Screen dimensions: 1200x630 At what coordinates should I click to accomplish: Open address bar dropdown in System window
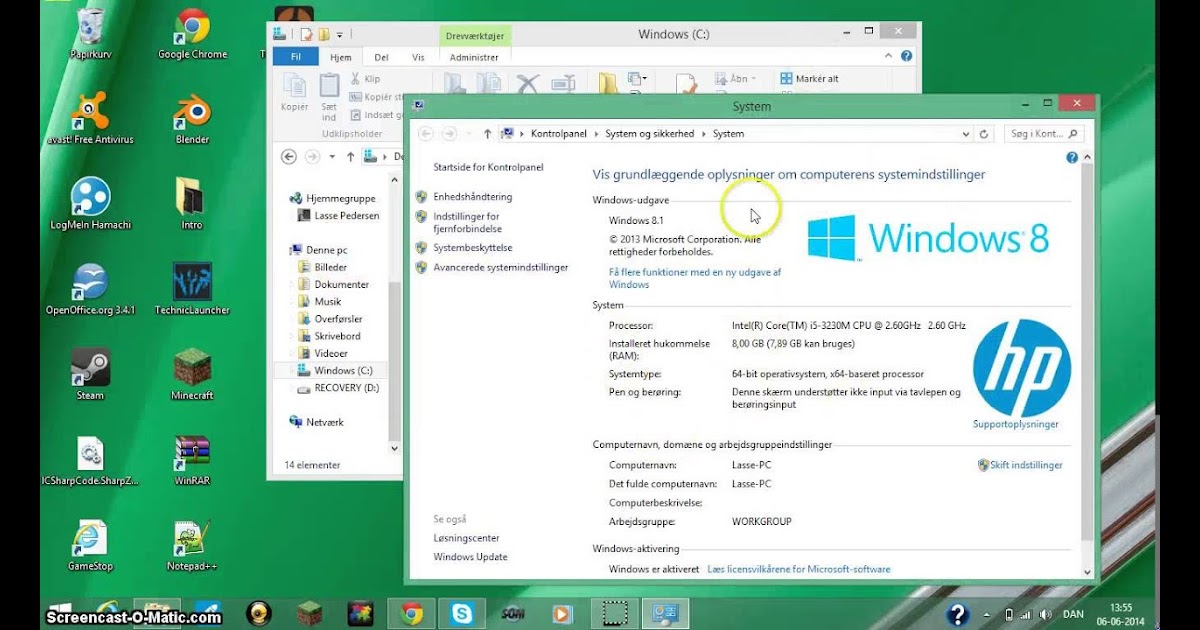[965, 134]
